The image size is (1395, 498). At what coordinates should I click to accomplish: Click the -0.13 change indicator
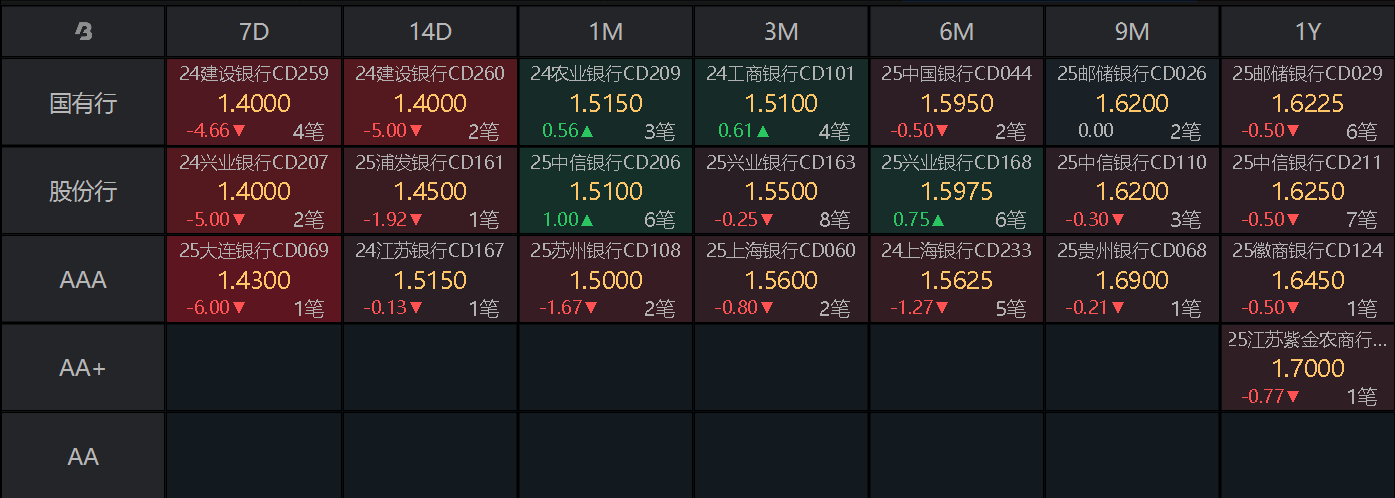(392, 308)
